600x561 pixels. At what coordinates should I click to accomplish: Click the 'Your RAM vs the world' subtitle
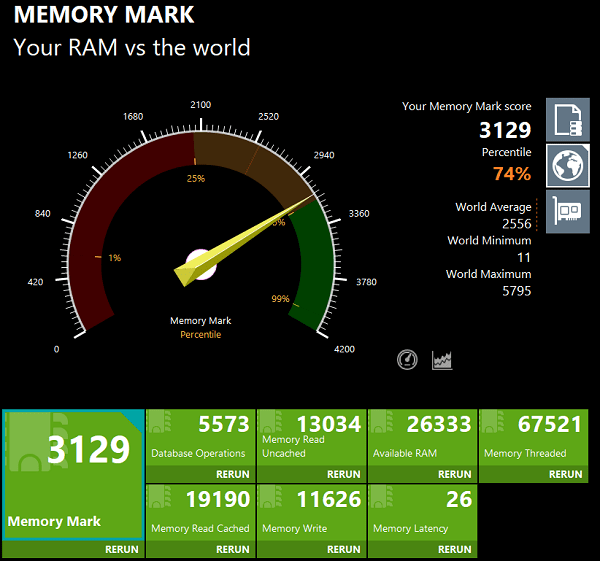click(132, 48)
